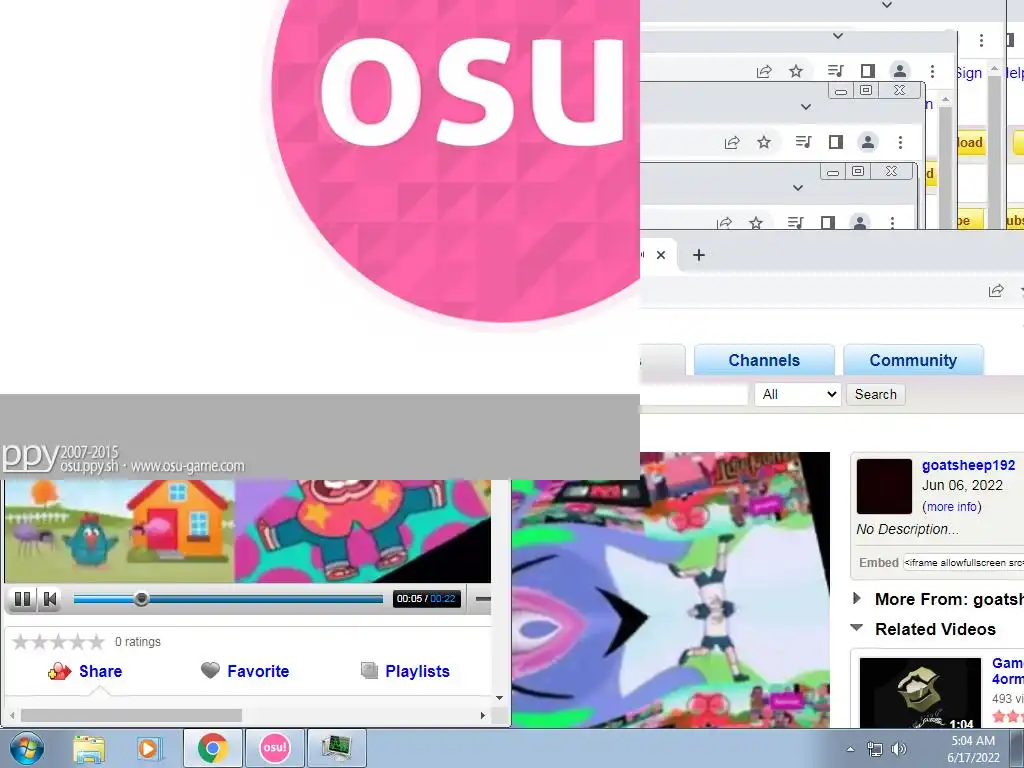Click the blue video progress track
This screenshot has height=768, width=1024.
[228, 599]
